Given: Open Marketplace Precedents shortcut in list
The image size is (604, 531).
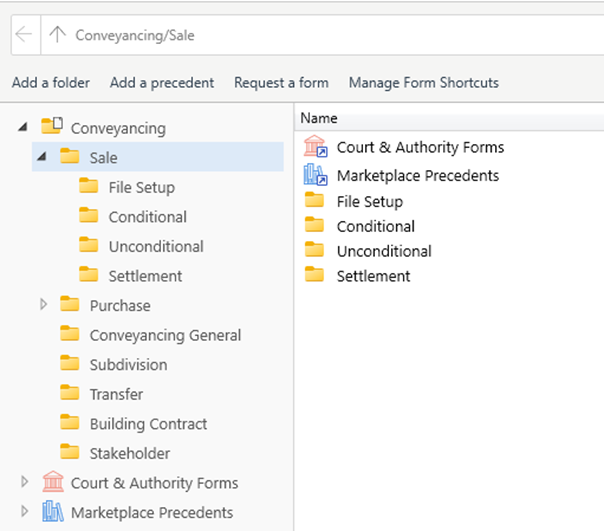Looking at the screenshot, I should coord(418,176).
